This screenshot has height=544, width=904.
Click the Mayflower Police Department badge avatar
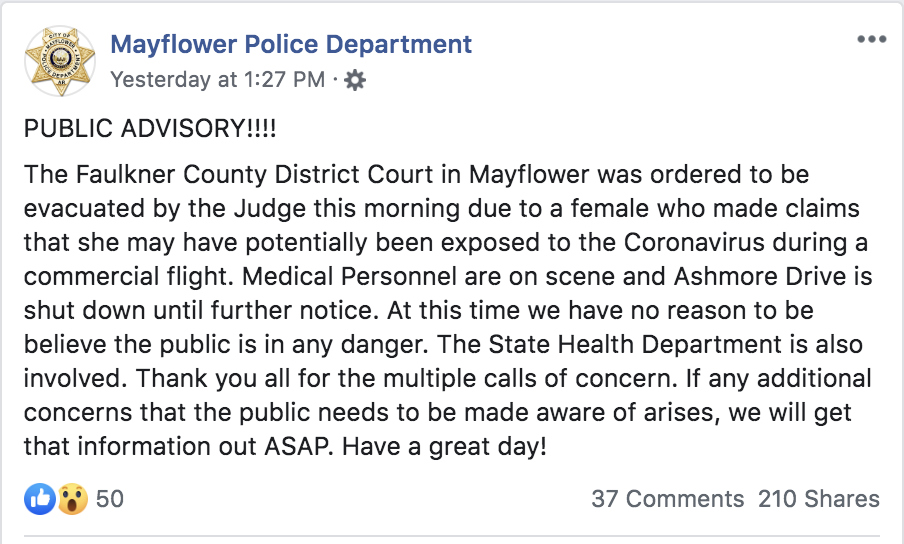point(59,62)
